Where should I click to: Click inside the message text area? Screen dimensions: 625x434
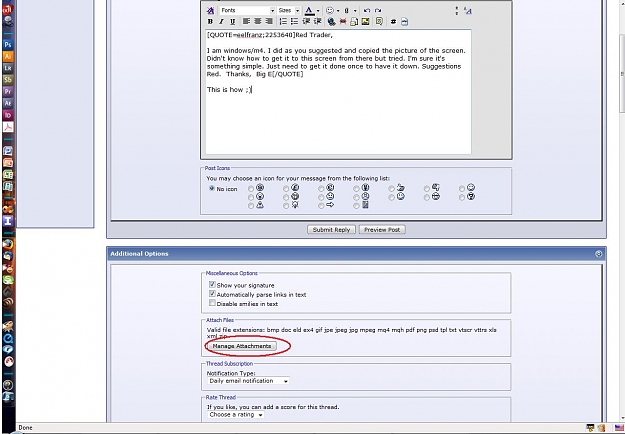coord(338,92)
